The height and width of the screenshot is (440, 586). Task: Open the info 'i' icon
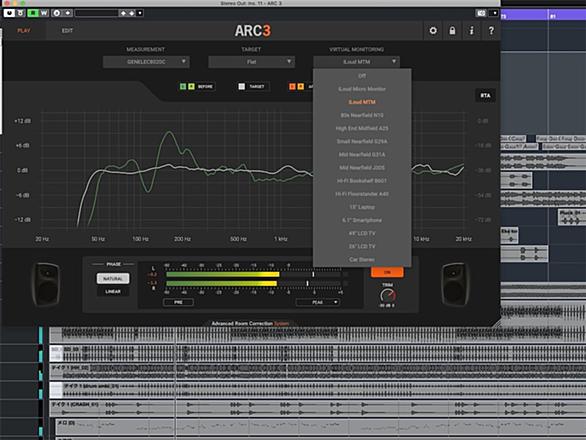coord(472,31)
